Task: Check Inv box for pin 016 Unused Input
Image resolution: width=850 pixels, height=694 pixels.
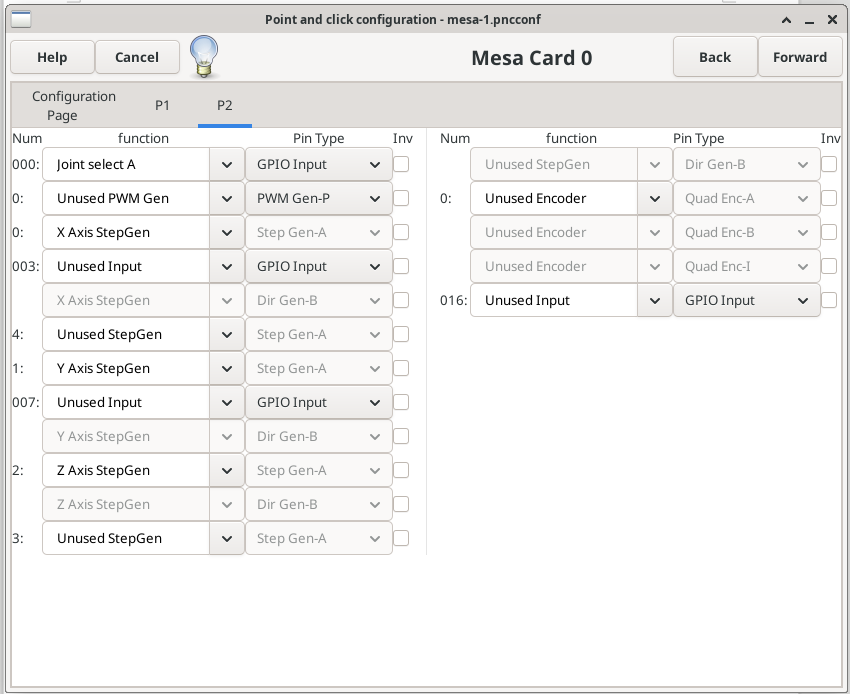Action: pyautogui.click(x=829, y=300)
